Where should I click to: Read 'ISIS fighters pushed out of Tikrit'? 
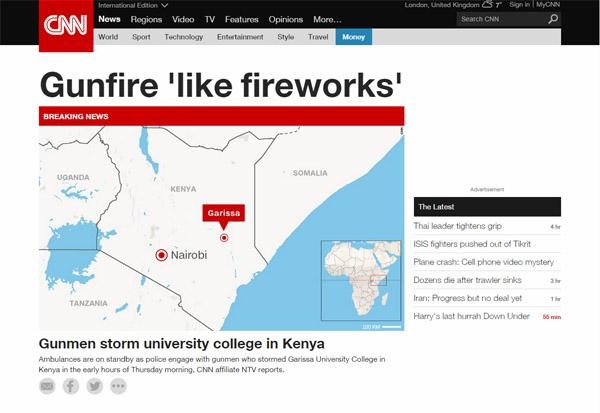click(472, 244)
